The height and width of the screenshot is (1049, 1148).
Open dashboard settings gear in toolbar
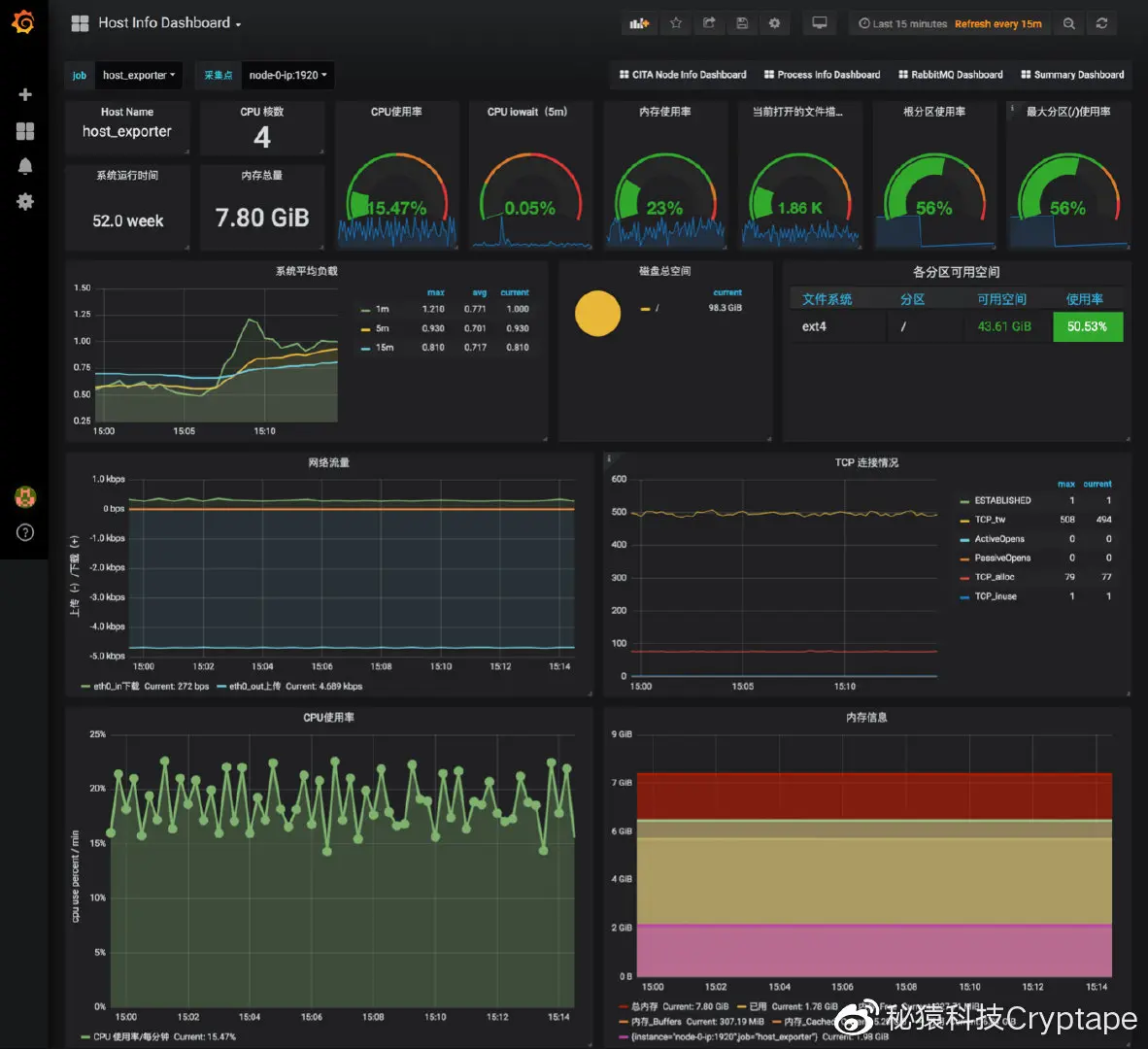tap(775, 23)
